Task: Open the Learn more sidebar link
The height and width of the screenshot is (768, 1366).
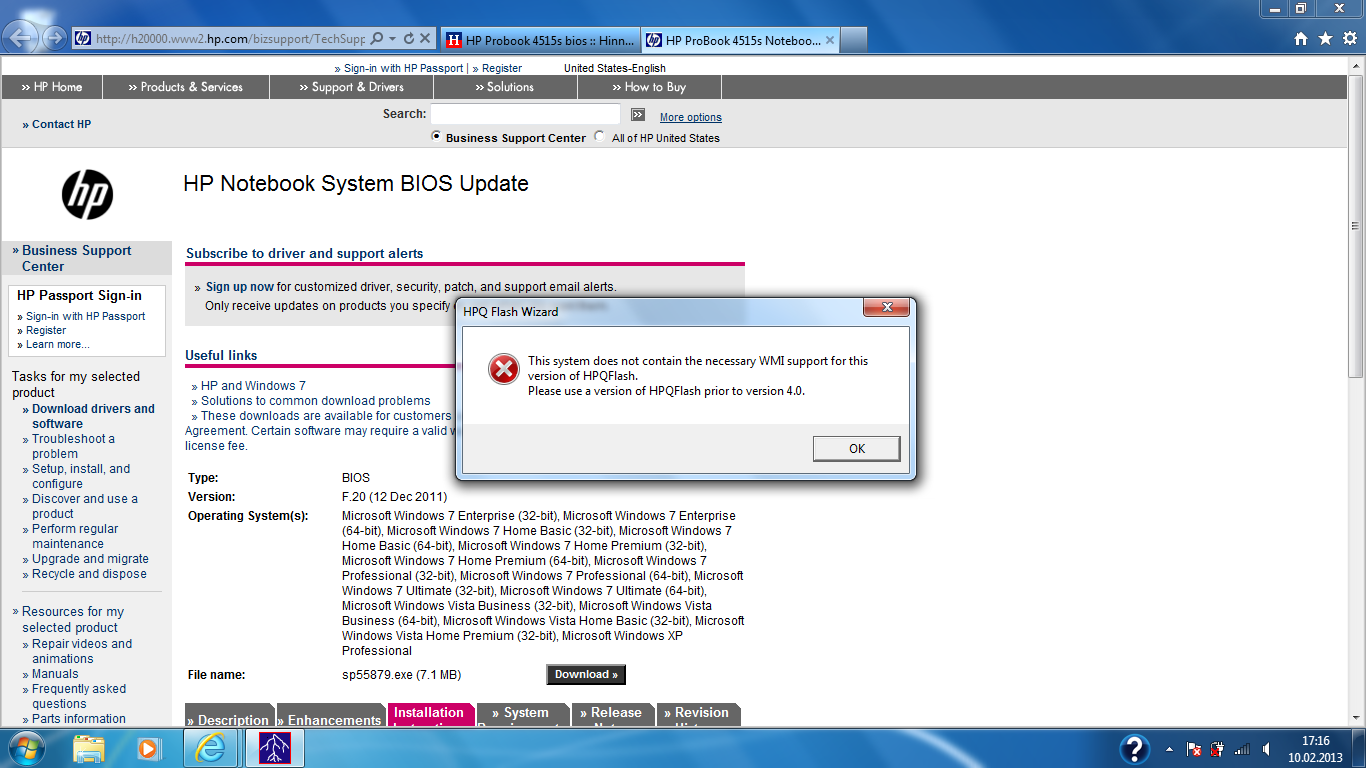Action: [x=58, y=344]
